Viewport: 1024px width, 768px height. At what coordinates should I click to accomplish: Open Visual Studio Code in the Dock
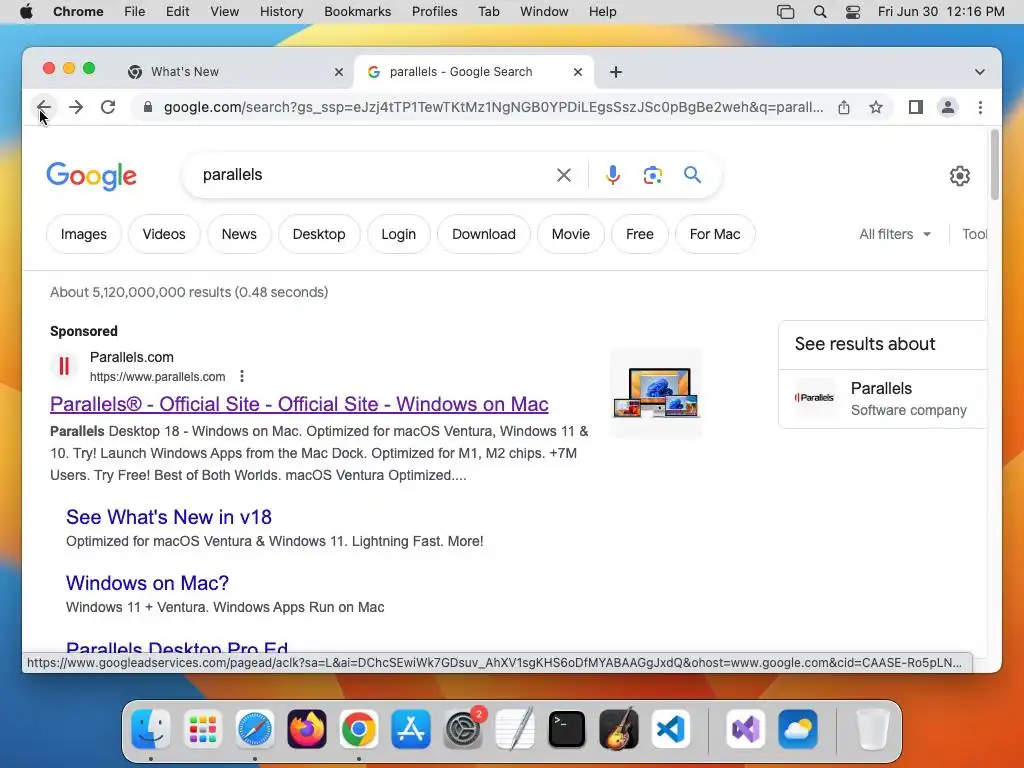(x=671, y=729)
